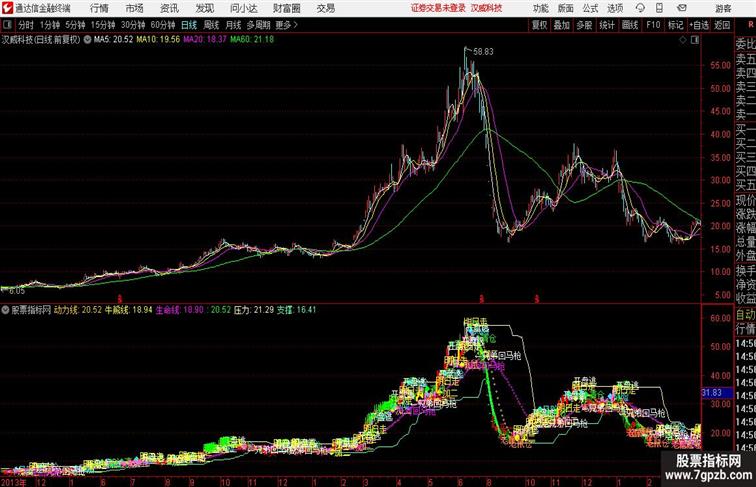Screen dimensions: 756x487
Task: Open F10 company info
Action: tap(653, 25)
